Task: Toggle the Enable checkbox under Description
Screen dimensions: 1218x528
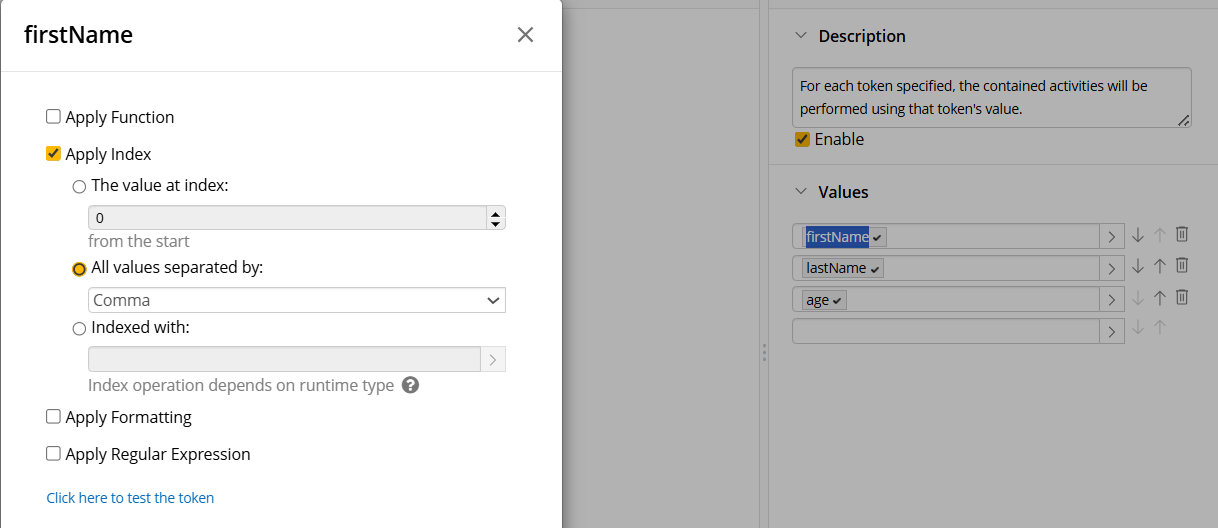Action: pos(802,140)
